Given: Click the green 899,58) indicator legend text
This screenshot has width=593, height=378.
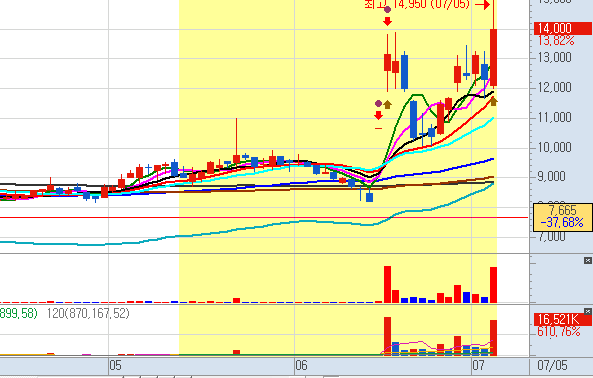Looking at the screenshot, I should [x=18, y=313].
